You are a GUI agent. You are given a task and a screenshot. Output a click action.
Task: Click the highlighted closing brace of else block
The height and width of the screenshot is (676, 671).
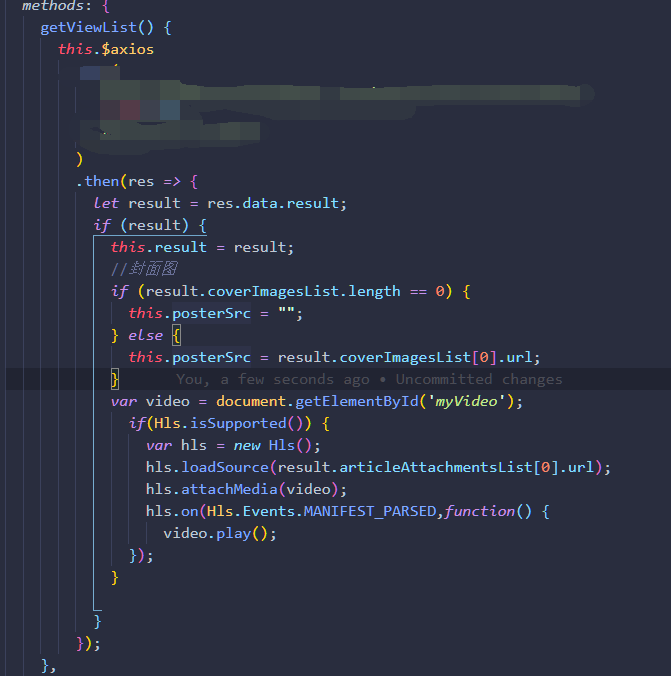pos(115,379)
